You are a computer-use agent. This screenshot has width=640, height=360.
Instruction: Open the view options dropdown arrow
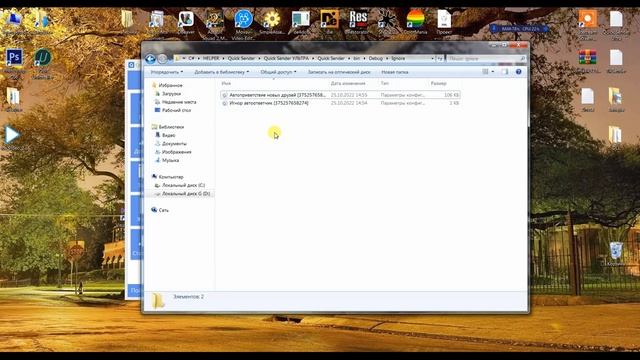pyautogui.click(x=493, y=72)
